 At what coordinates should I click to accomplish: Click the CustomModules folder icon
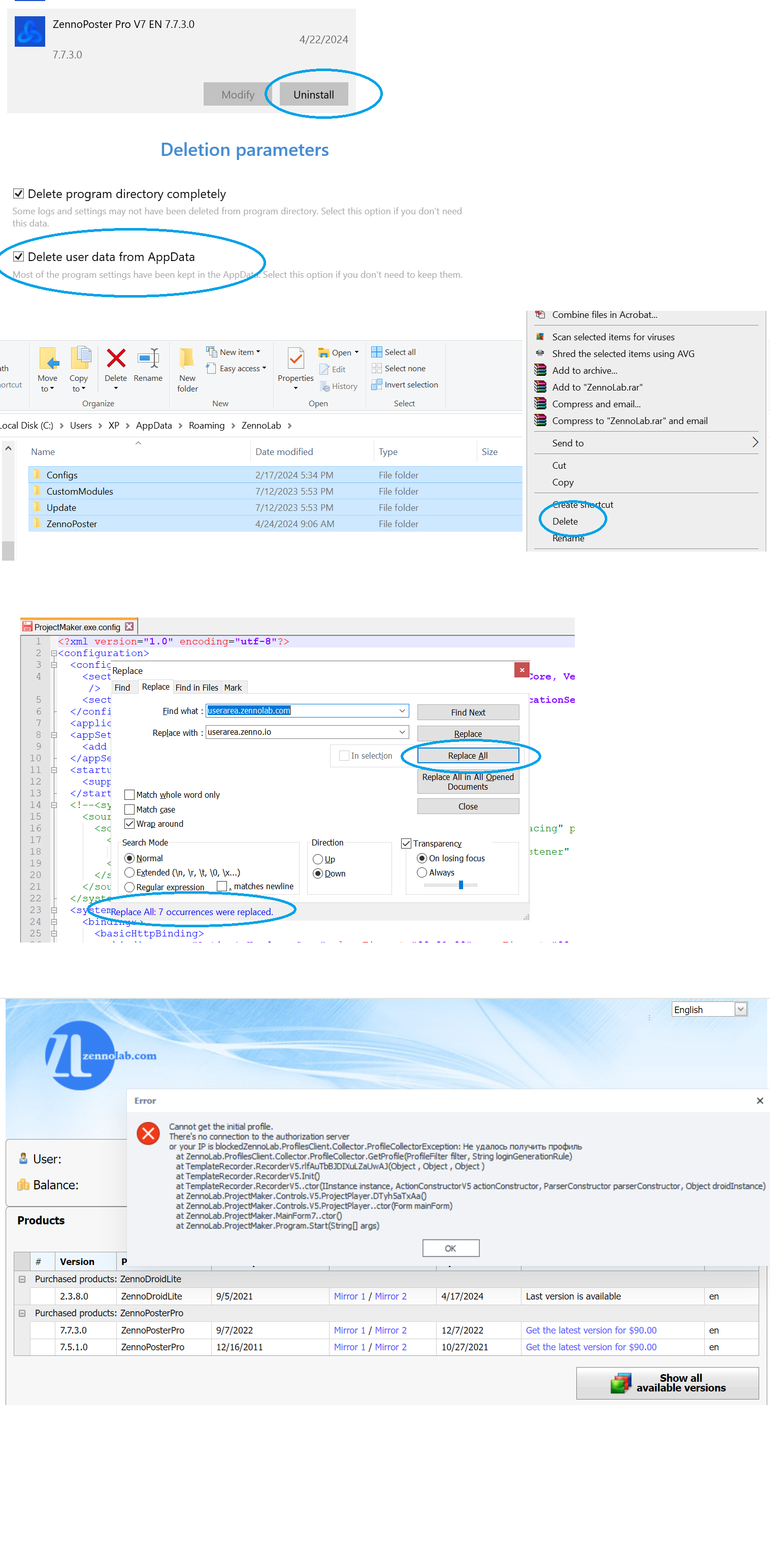tap(38, 491)
